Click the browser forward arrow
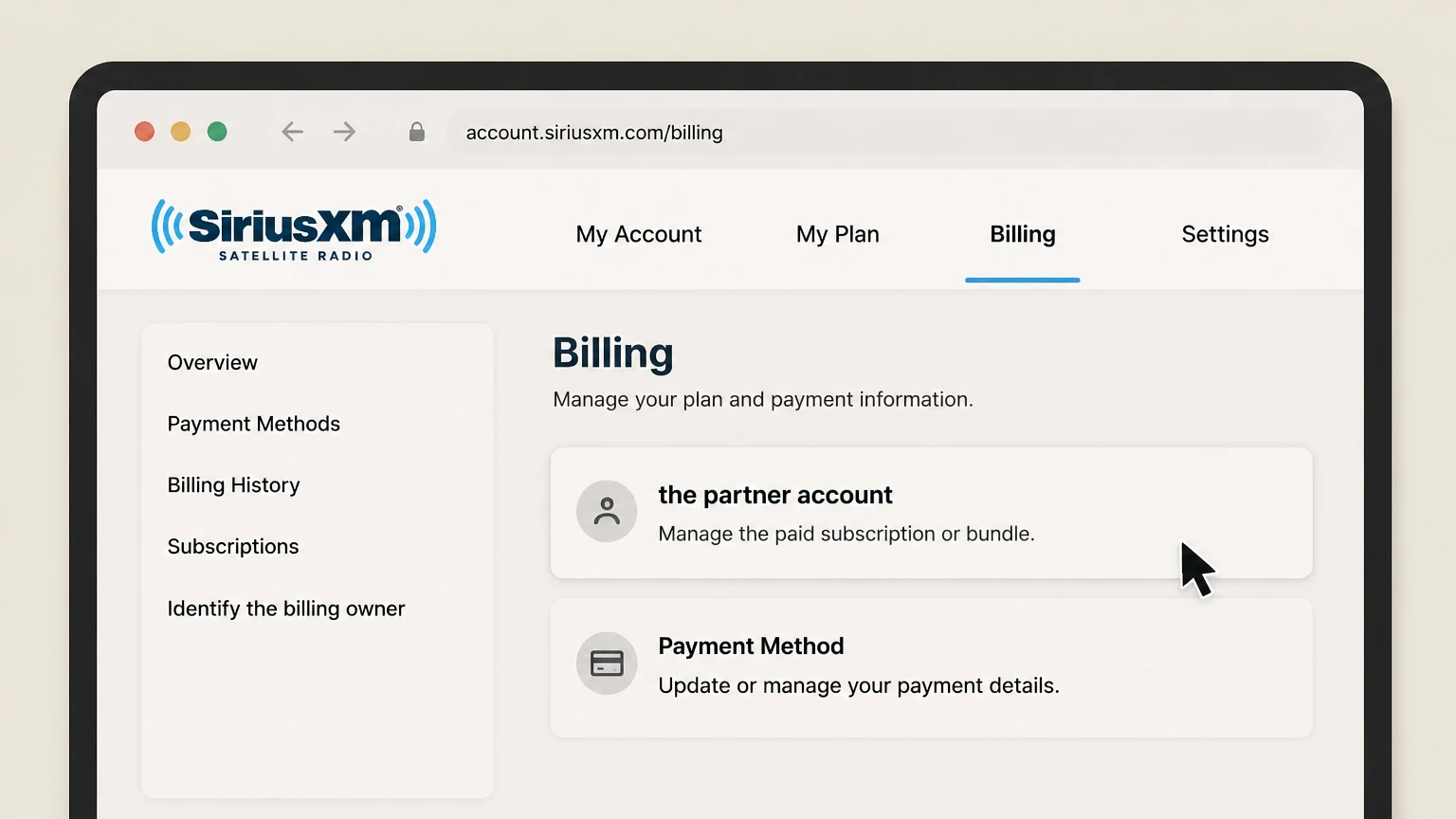This screenshot has height=819, width=1456. 344,132
